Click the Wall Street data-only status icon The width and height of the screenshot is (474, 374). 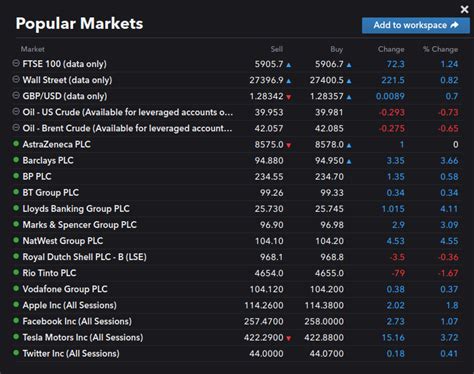(x=16, y=79)
